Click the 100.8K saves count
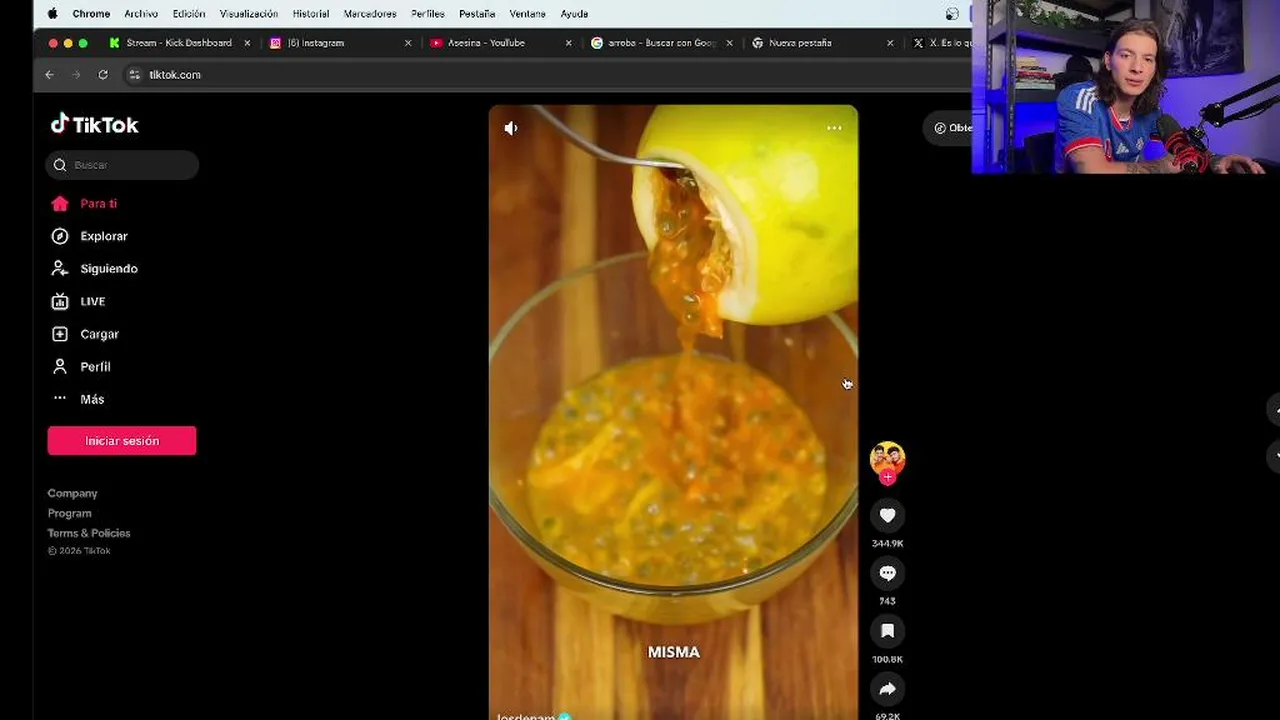The width and height of the screenshot is (1280, 720). point(887,659)
